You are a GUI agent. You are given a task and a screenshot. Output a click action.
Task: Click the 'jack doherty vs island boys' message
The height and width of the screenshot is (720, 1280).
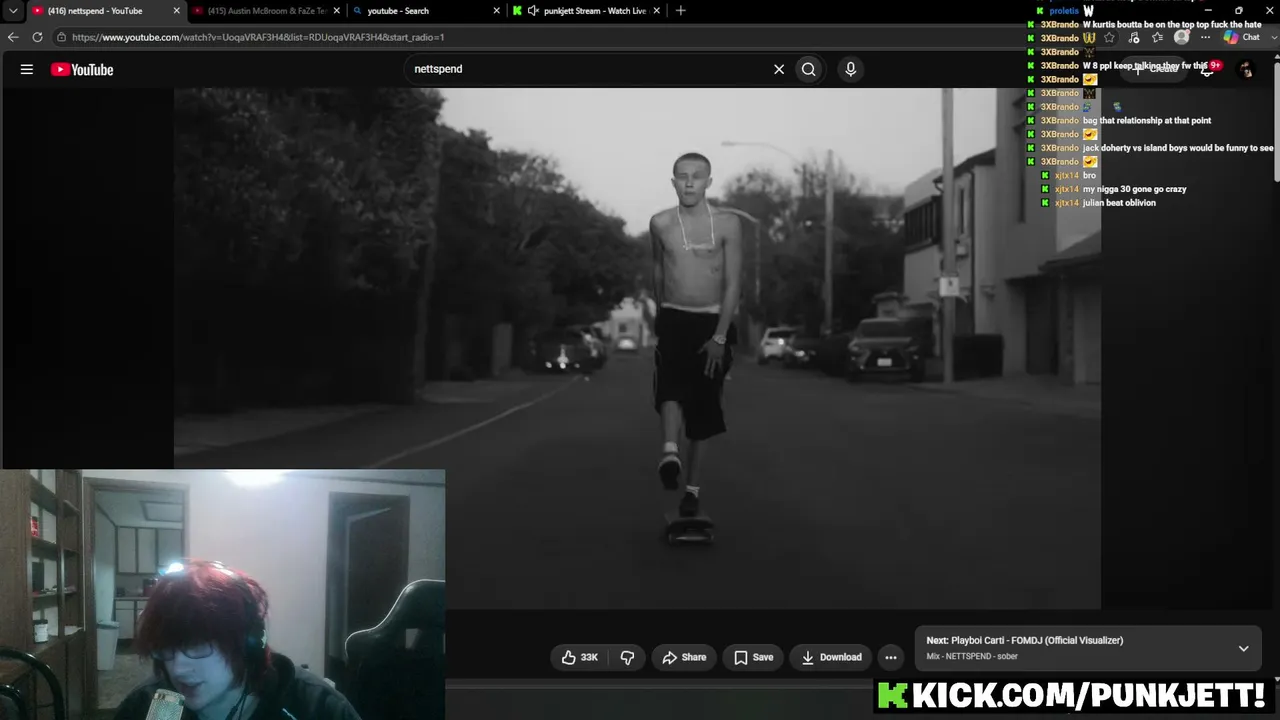1178,148
